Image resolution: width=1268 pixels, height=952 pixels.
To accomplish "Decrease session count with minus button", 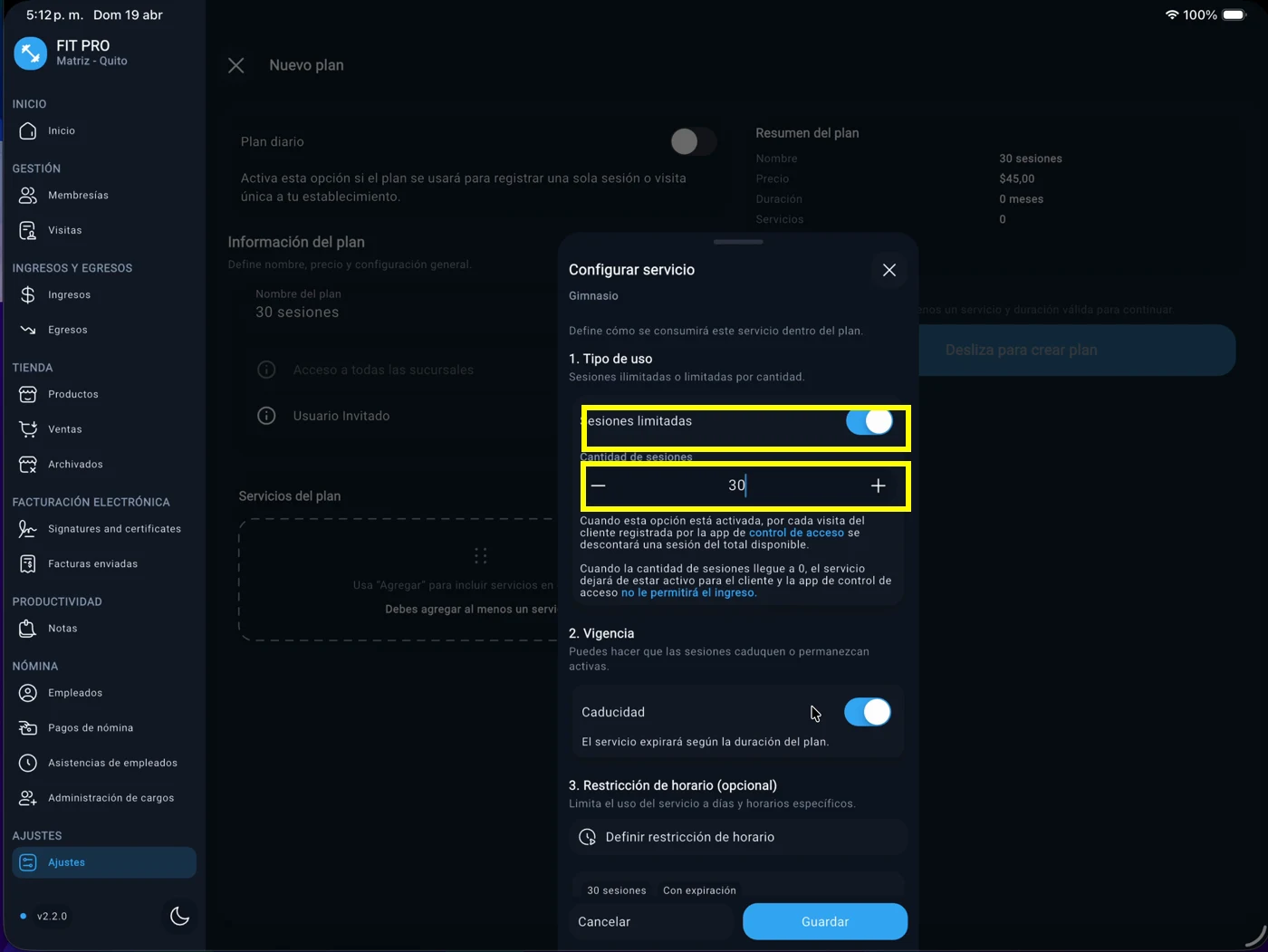I will [598, 486].
